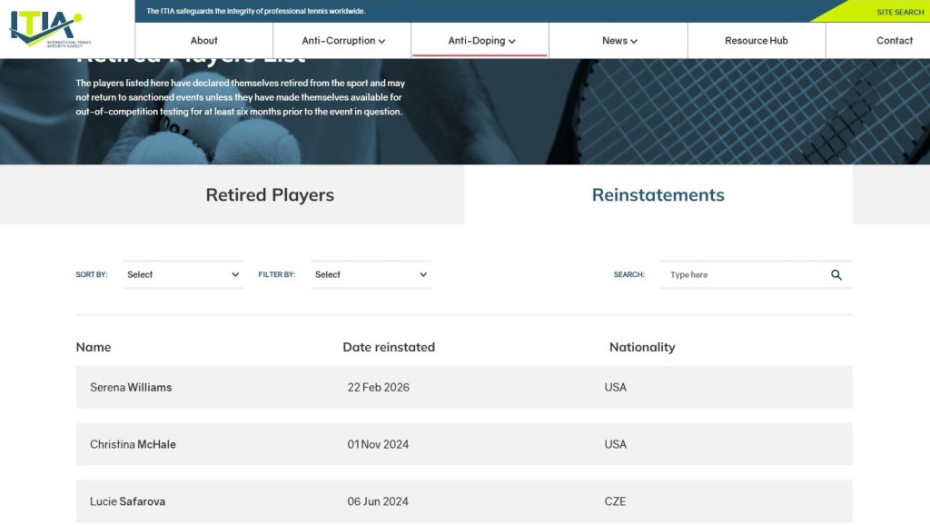Screen dimensions: 930x525
Task: Expand the News dropdown menu
Action: 619,41
